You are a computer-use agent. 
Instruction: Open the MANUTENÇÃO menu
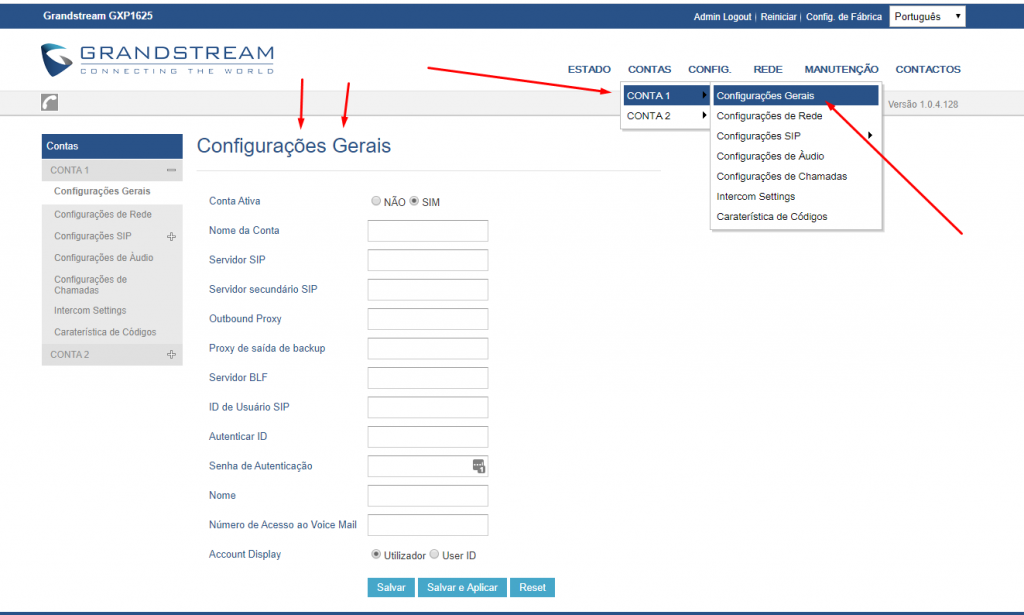[x=841, y=69]
